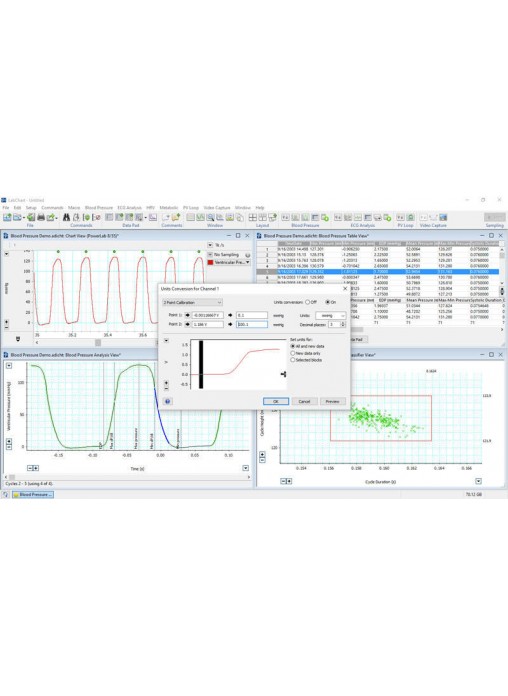Click first ECG Analysis toolbar icon
The width and height of the screenshot is (508, 696).
tap(338, 217)
